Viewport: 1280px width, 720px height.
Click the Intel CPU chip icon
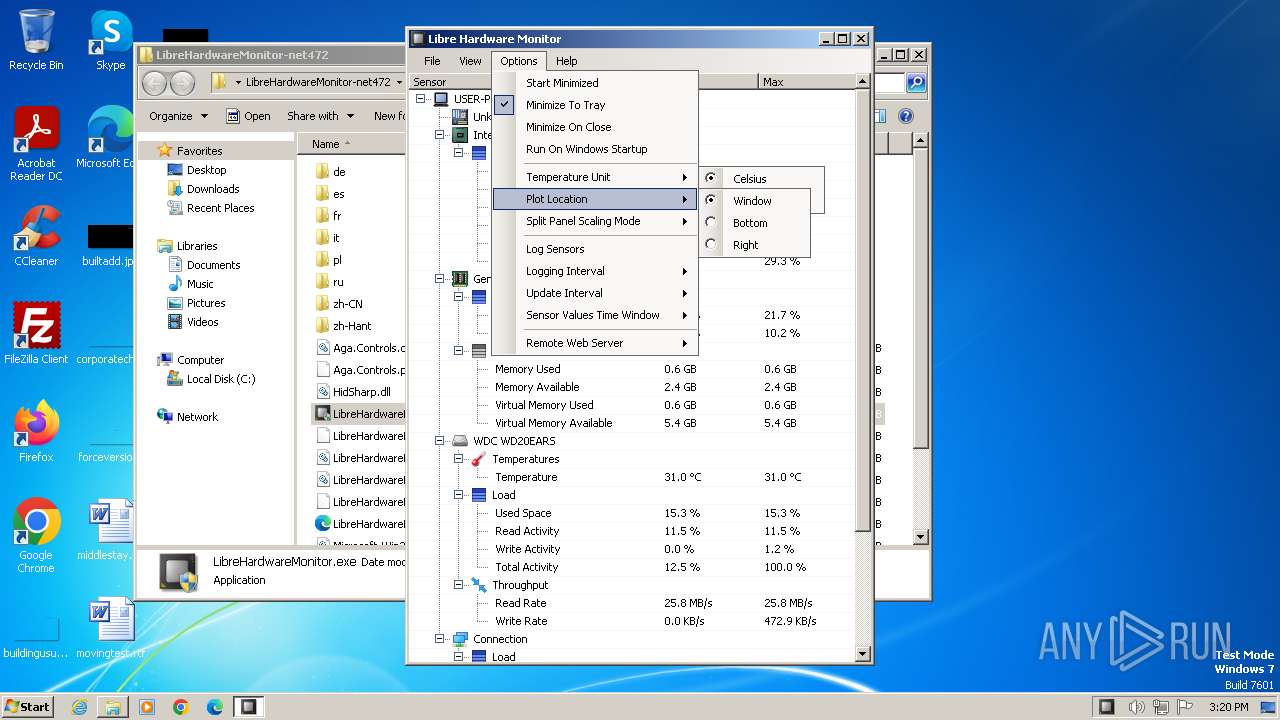pos(460,135)
